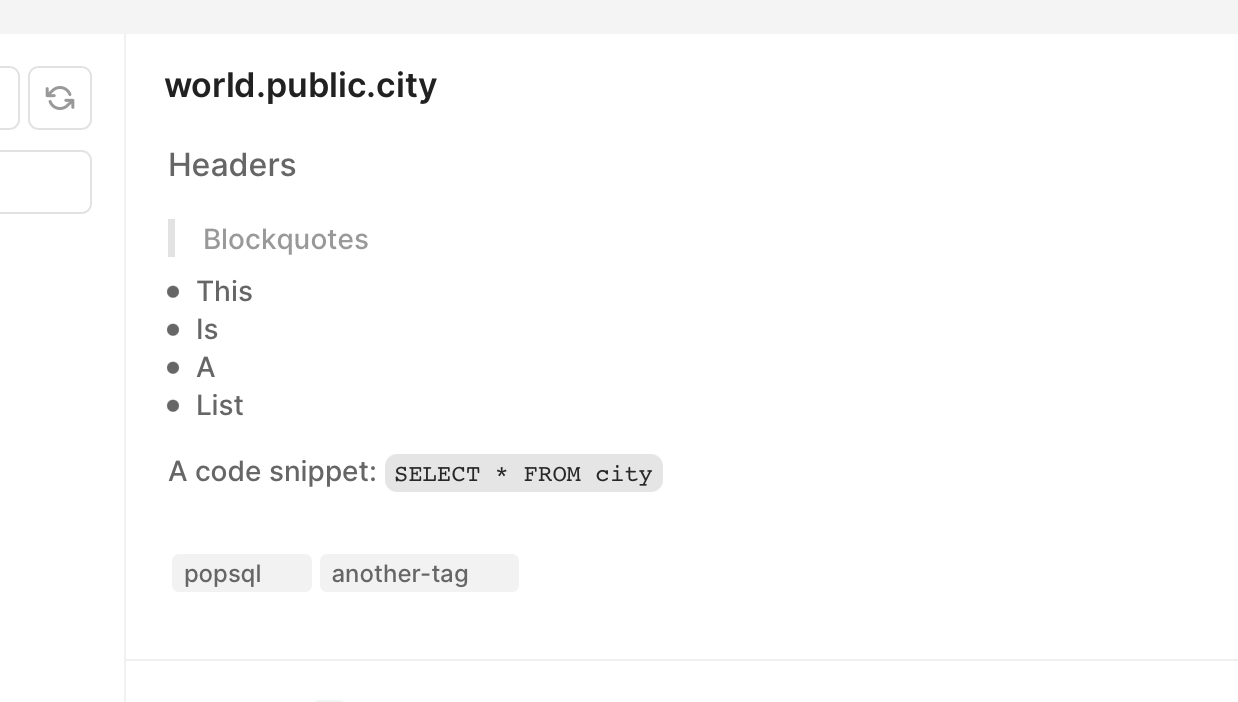Click the search field below the refresh button

point(45,182)
